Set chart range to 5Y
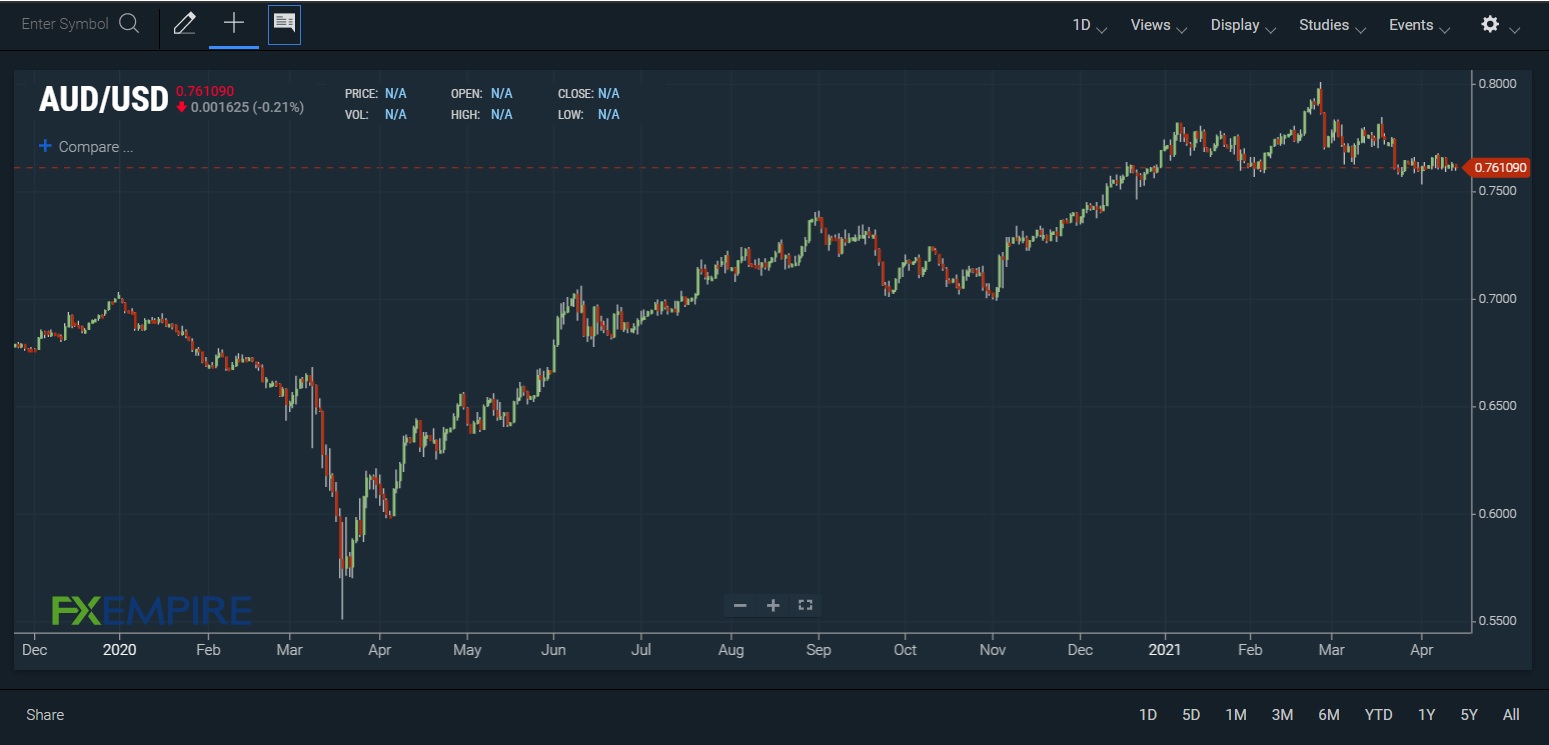This screenshot has height=745, width=1549. pos(1468,715)
